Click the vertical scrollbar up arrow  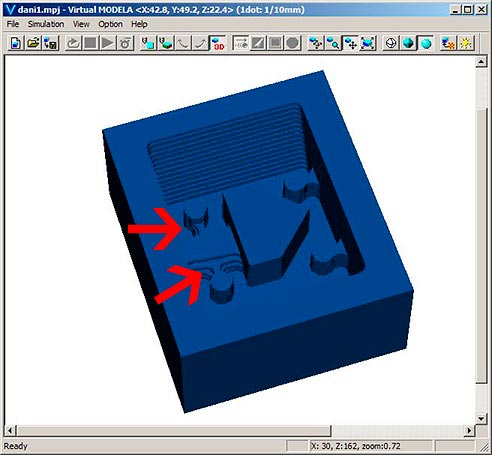[x=481, y=62]
